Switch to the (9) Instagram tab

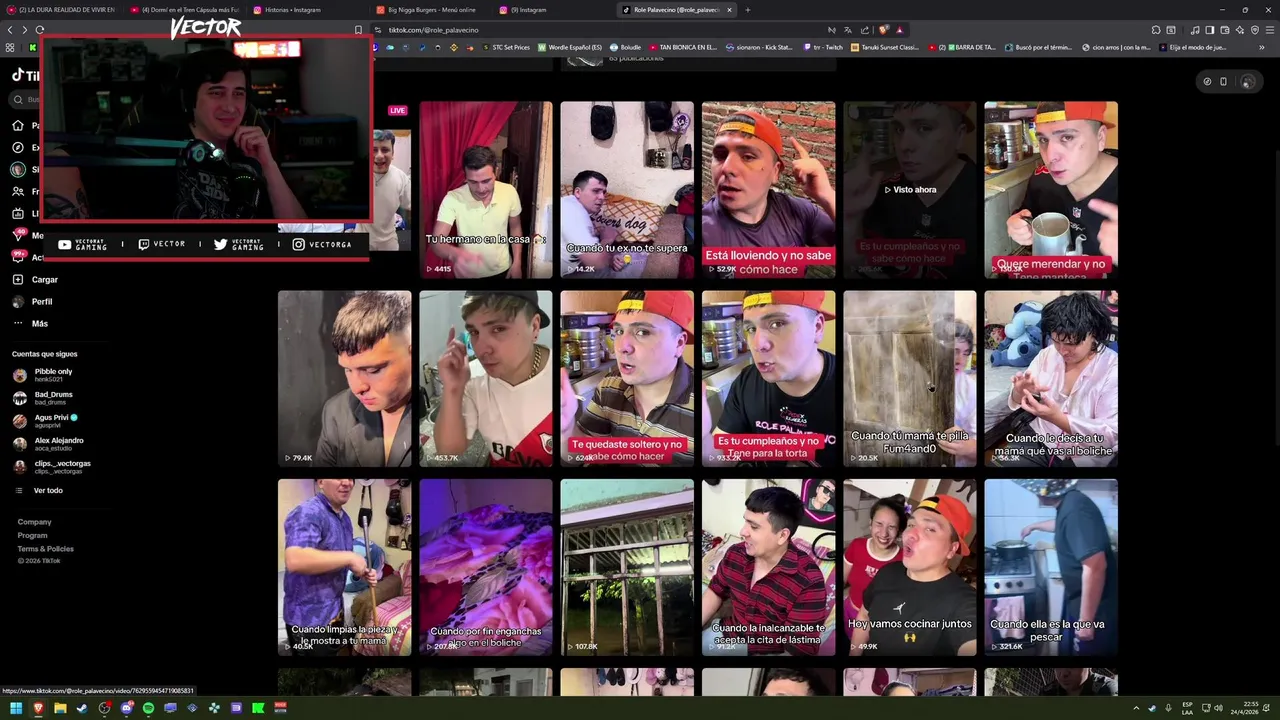pyautogui.click(x=551, y=10)
